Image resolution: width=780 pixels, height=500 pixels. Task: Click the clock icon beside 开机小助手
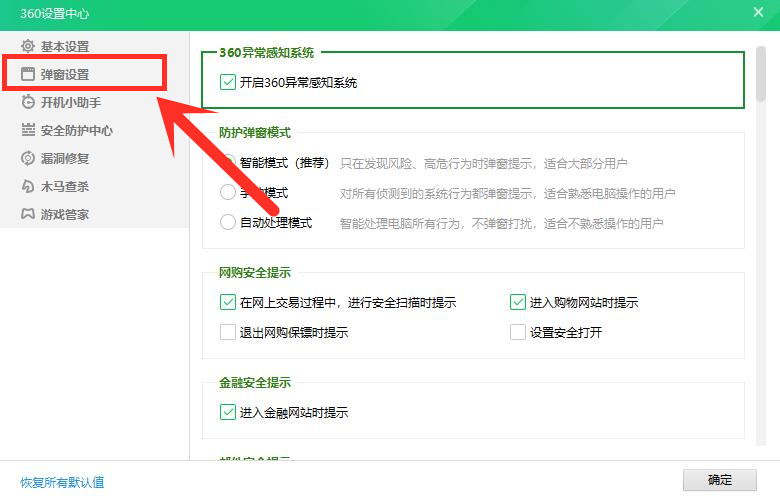28,102
